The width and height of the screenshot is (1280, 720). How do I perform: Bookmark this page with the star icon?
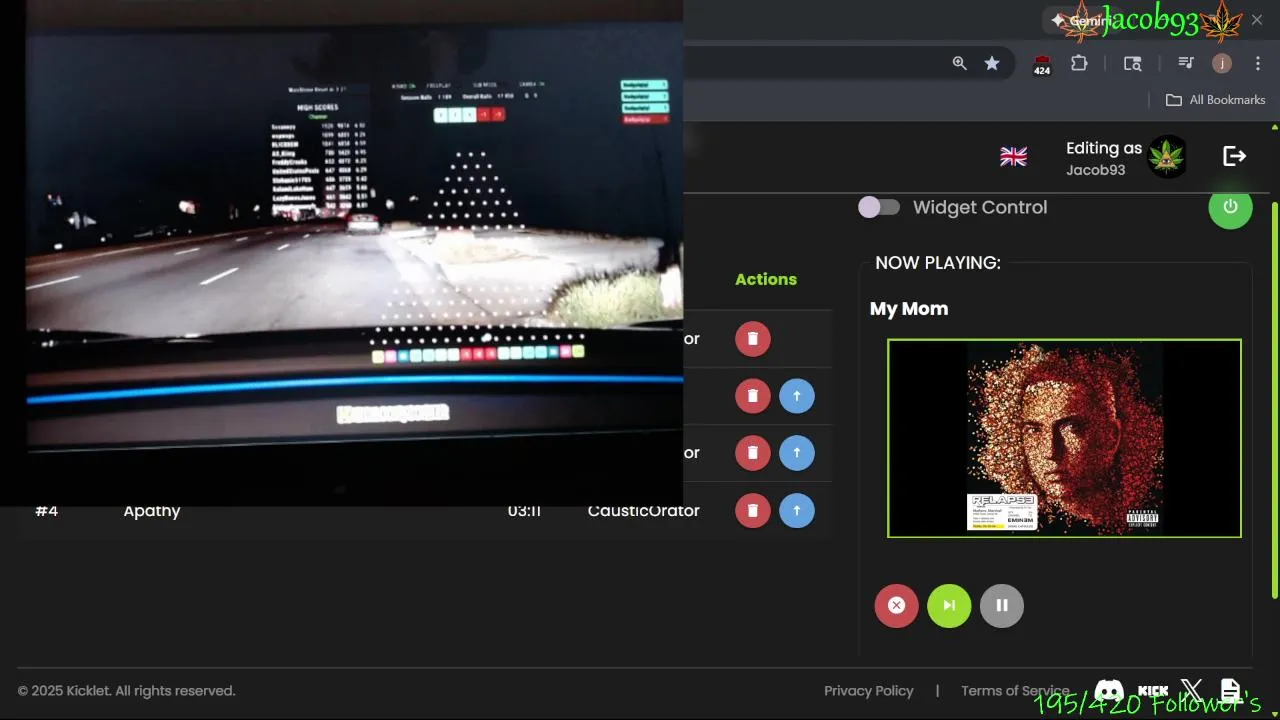coord(992,63)
